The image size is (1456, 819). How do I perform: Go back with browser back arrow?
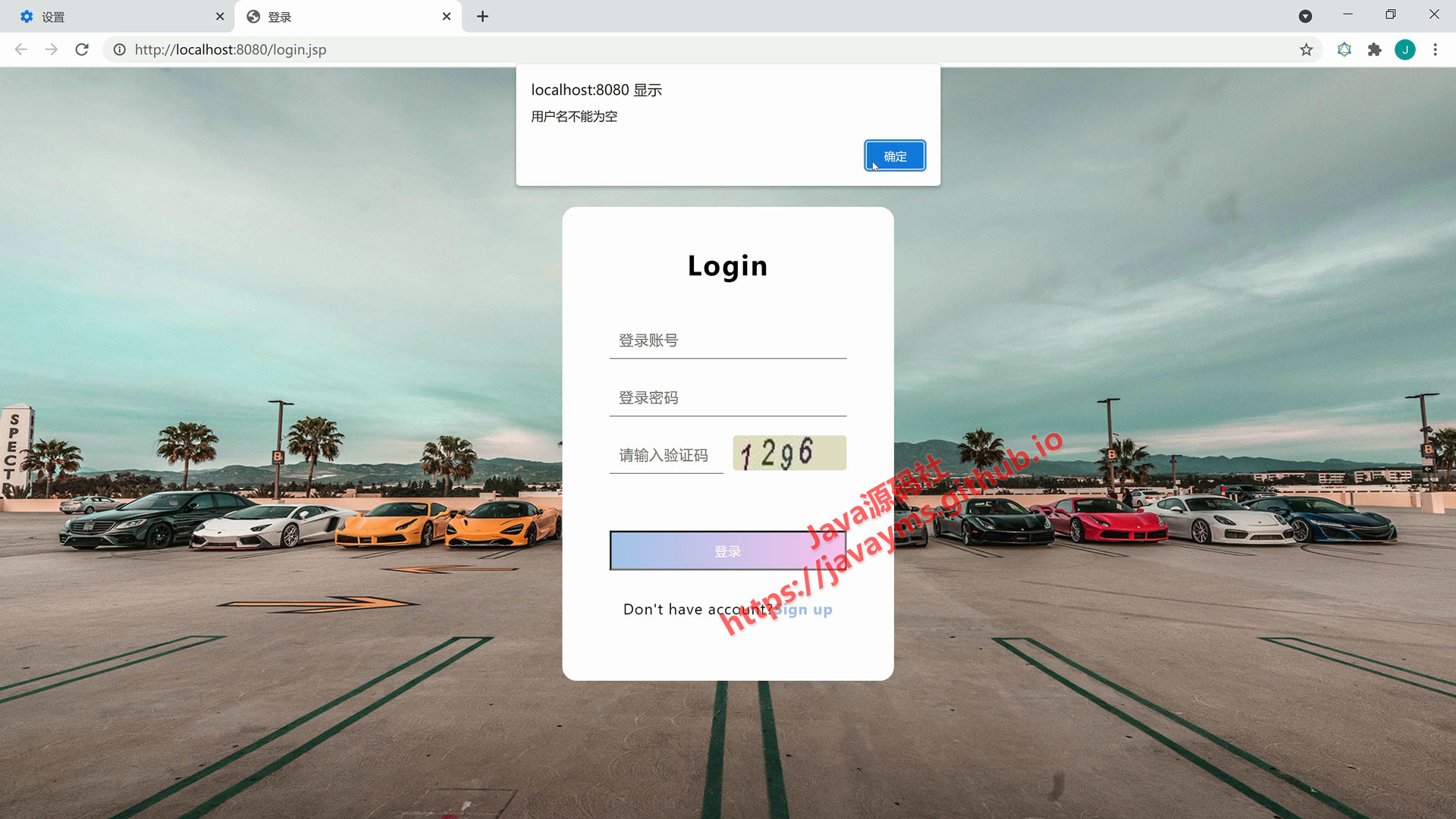[x=21, y=49]
